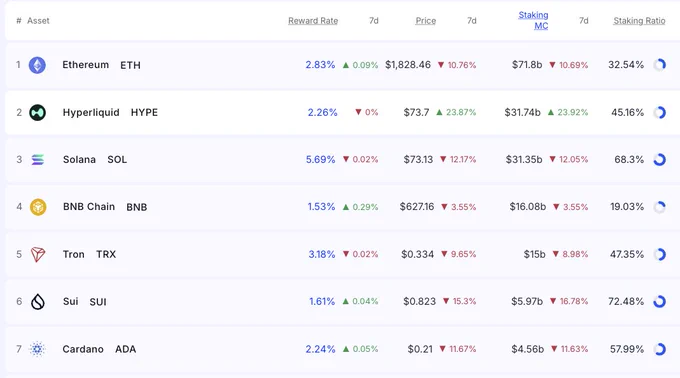
Task: Click Hyperliquid staking market cap $31.74b
Action: (523, 112)
